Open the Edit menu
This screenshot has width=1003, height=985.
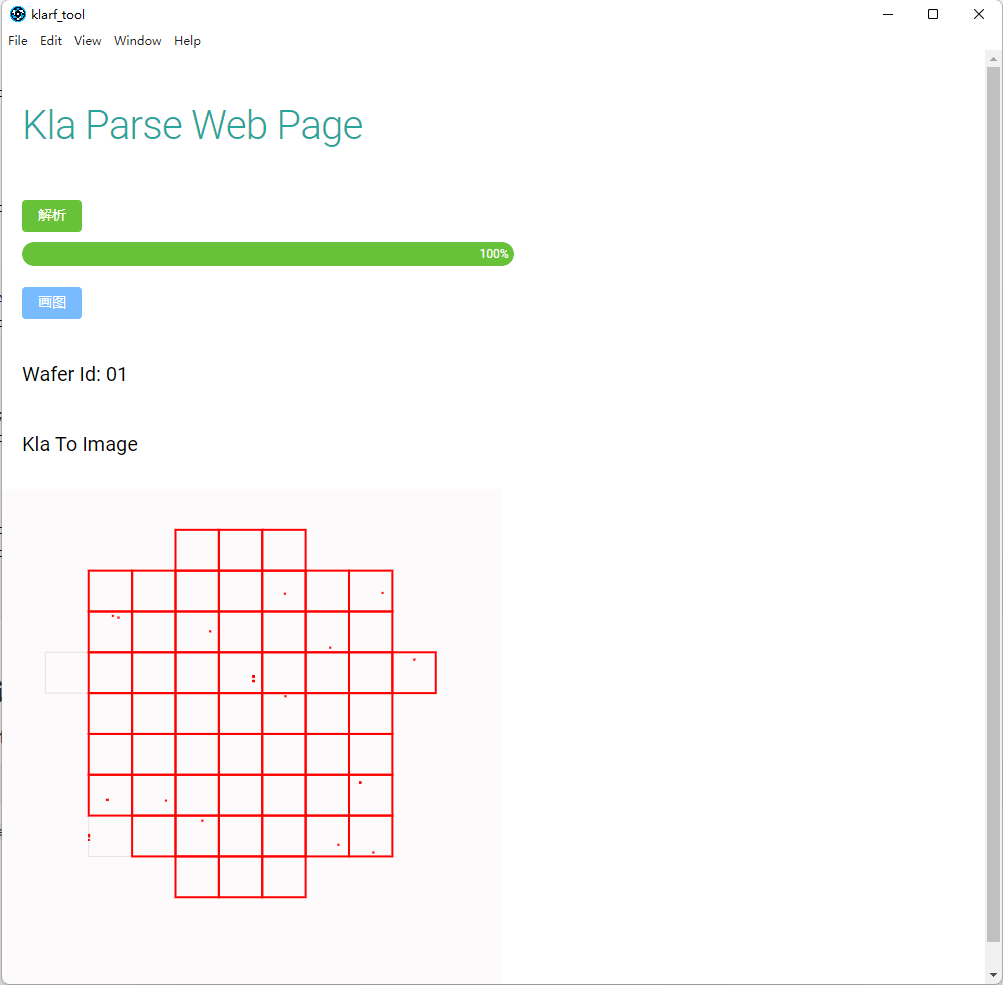51,41
